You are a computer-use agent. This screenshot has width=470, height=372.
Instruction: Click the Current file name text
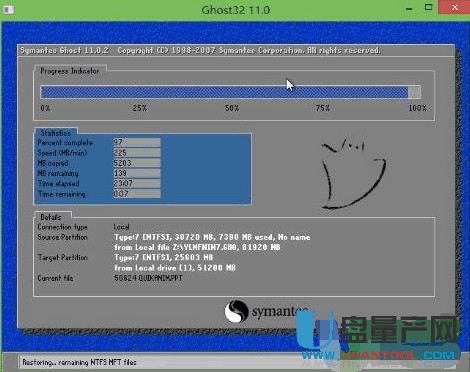tap(148, 278)
